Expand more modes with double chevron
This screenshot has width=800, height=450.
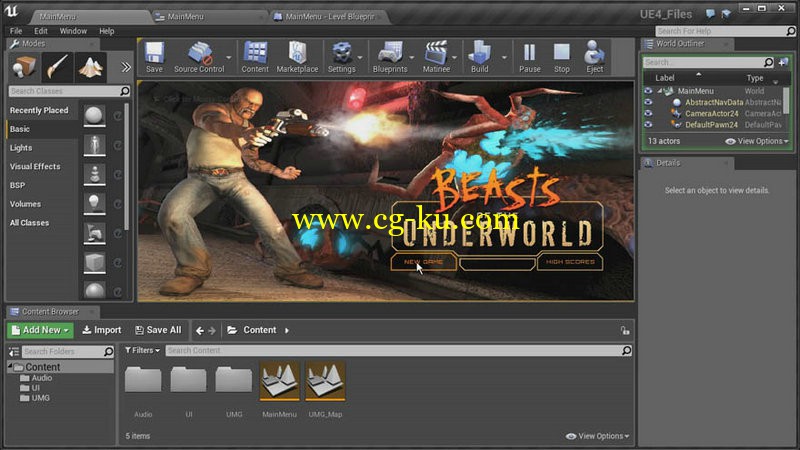click(x=126, y=67)
